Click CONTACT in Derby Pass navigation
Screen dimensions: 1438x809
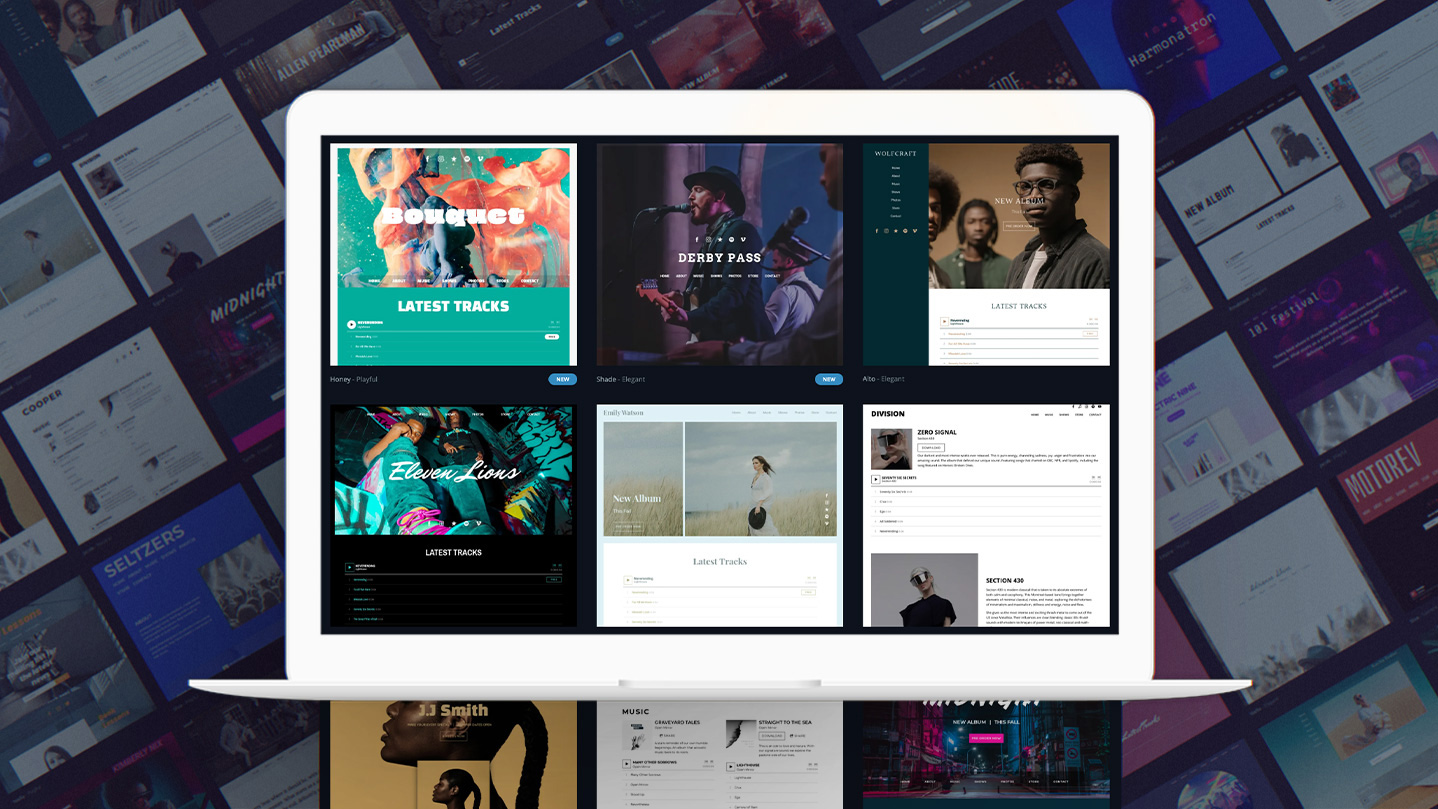click(x=772, y=275)
